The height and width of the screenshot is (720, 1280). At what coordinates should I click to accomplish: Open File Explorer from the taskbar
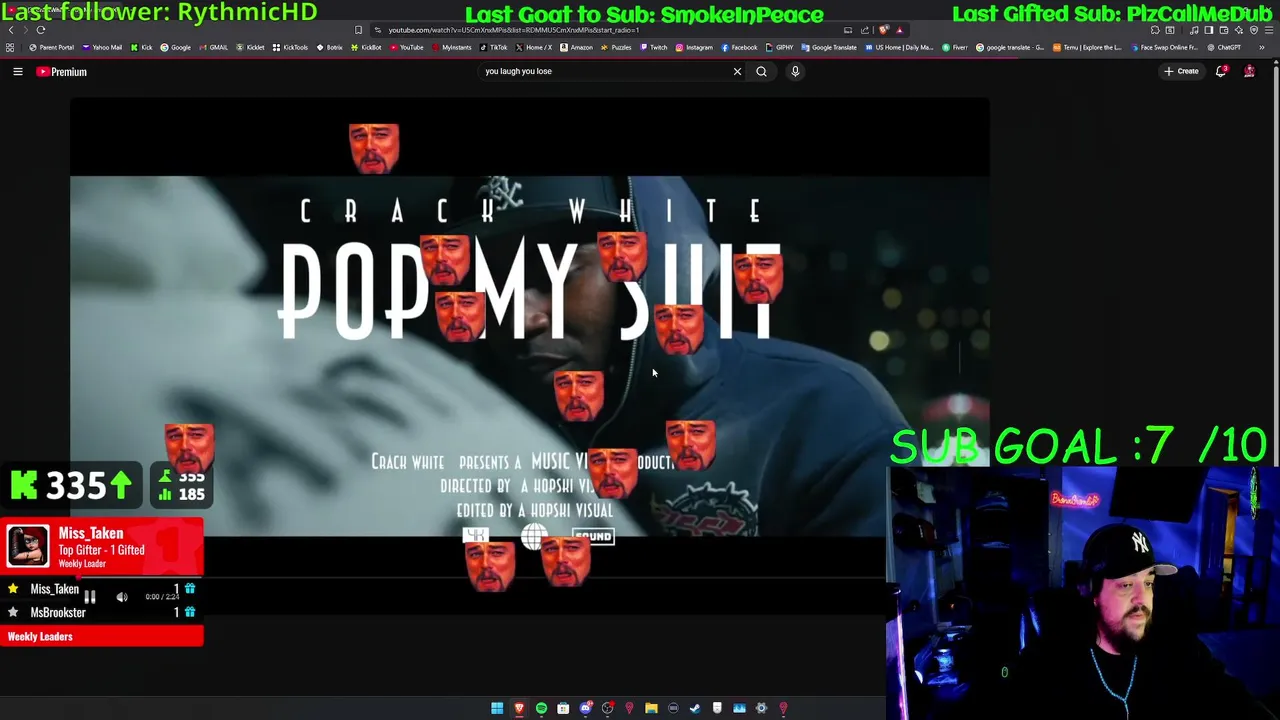pos(651,708)
